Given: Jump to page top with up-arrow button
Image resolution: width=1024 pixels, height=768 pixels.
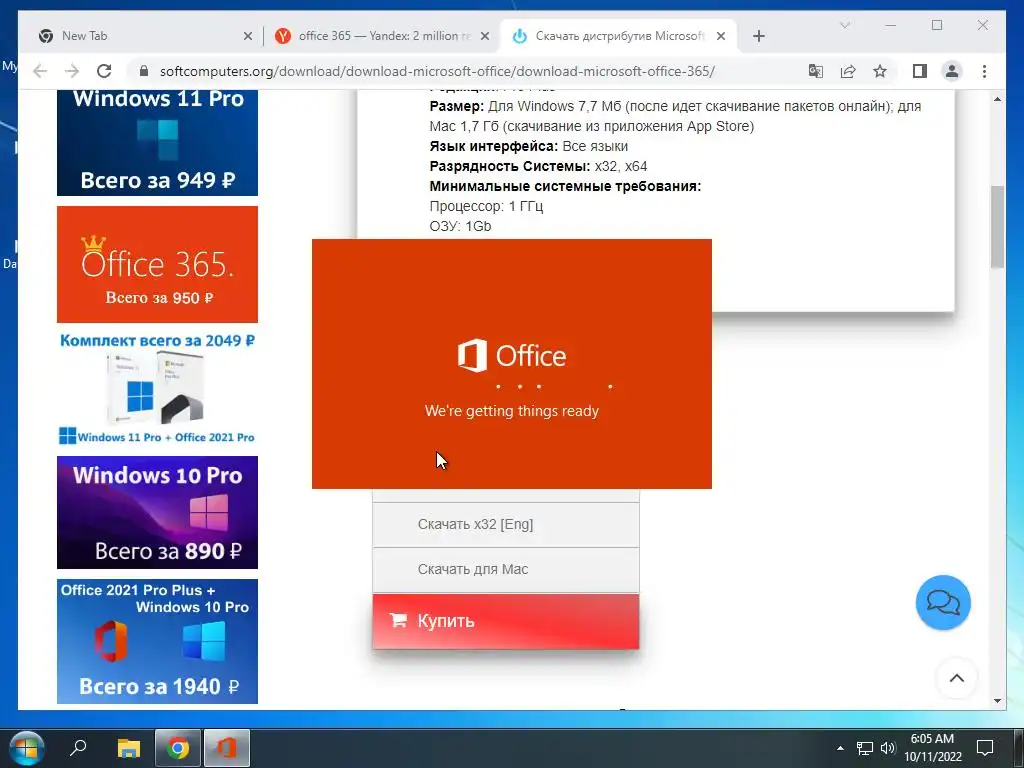Looking at the screenshot, I should click(x=957, y=678).
